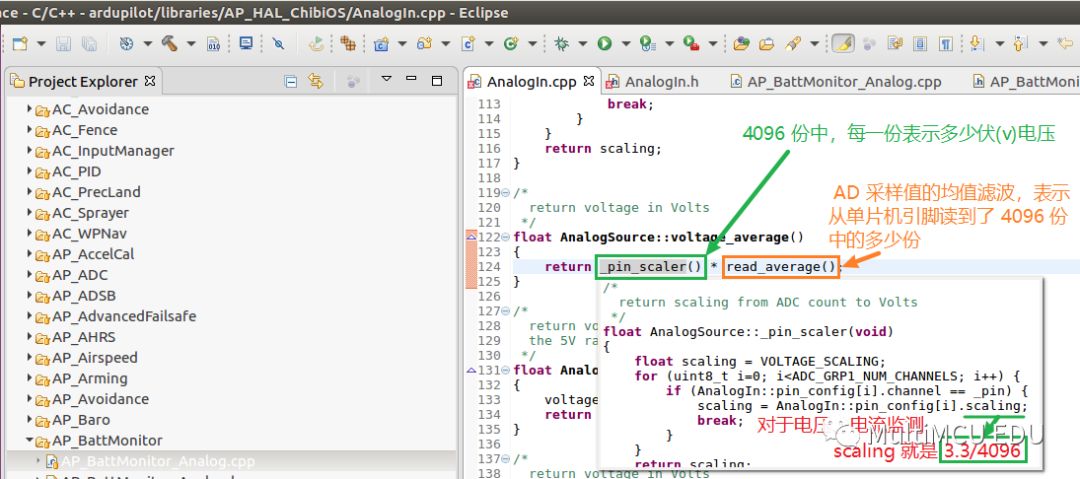This screenshot has height=479, width=1080.
Task: Click the Save All icon
Action: click(x=89, y=43)
